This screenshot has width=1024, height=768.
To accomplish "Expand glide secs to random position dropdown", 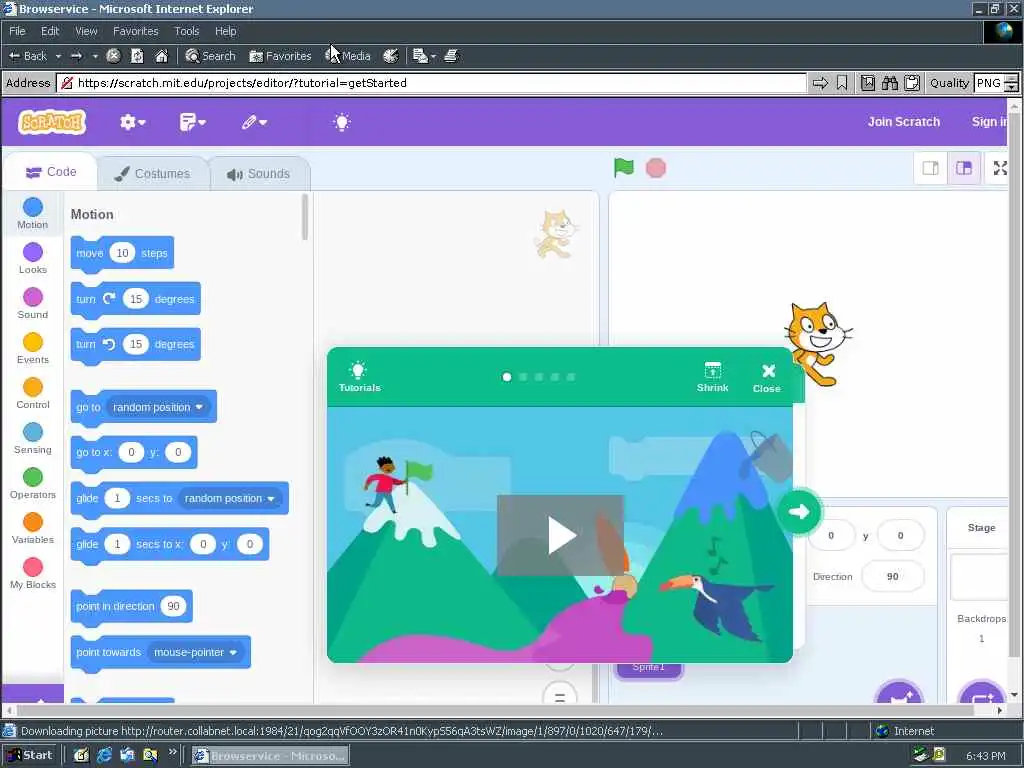I will tap(230, 498).
